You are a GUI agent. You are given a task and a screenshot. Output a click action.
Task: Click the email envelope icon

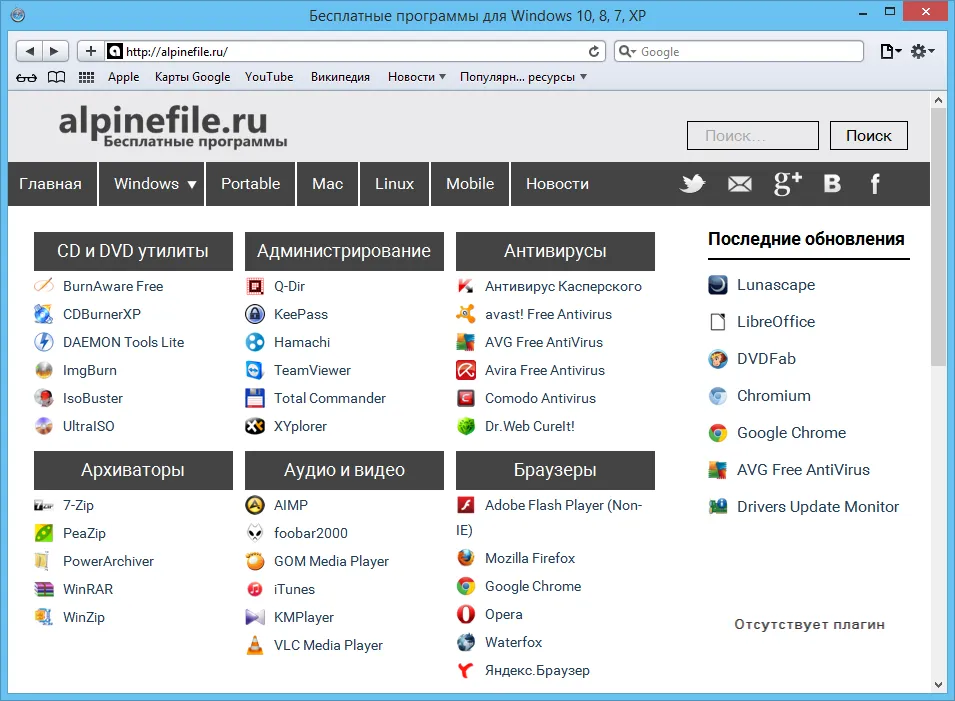[x=739, y=183]
